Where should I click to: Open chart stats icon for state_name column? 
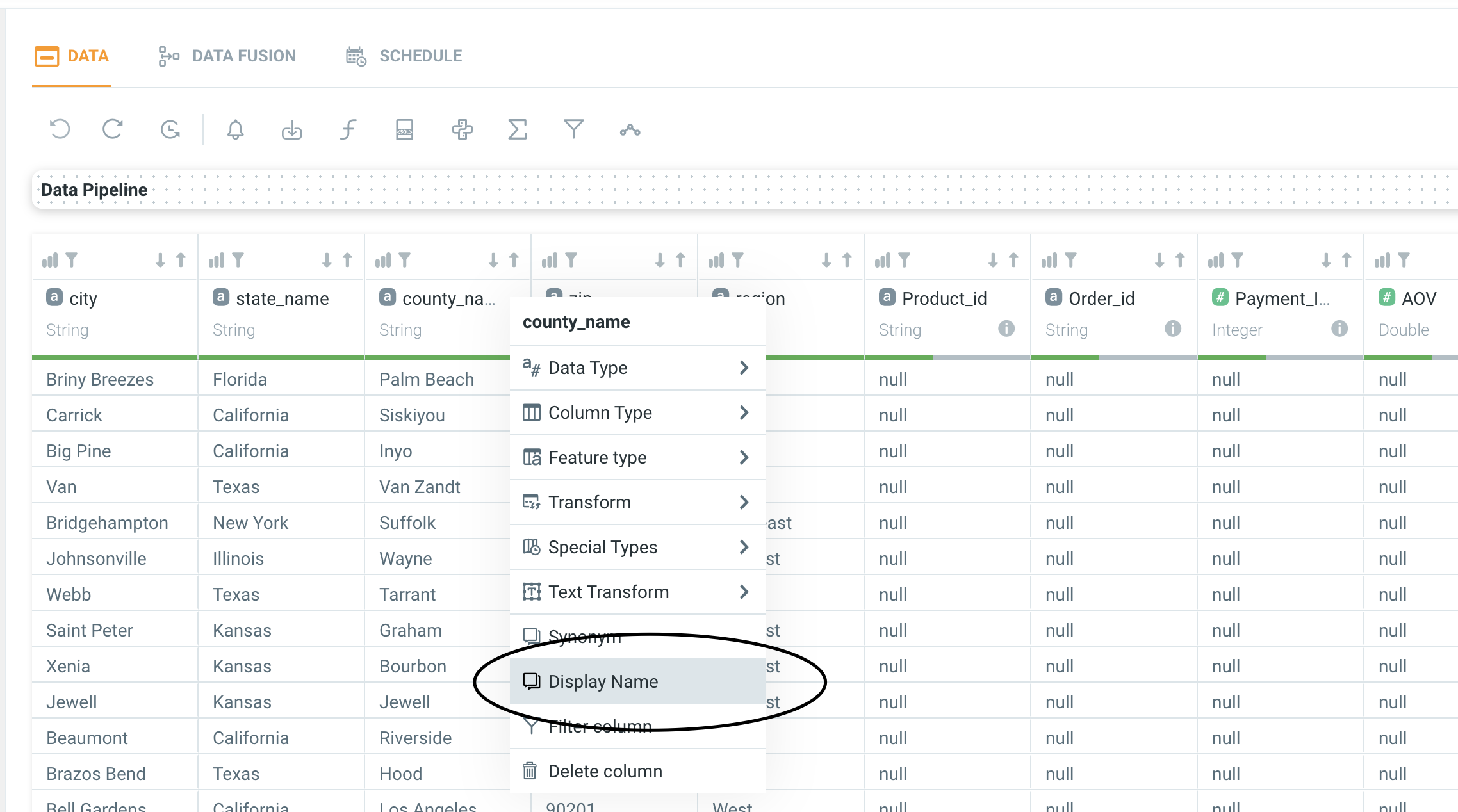click(216, 260)
